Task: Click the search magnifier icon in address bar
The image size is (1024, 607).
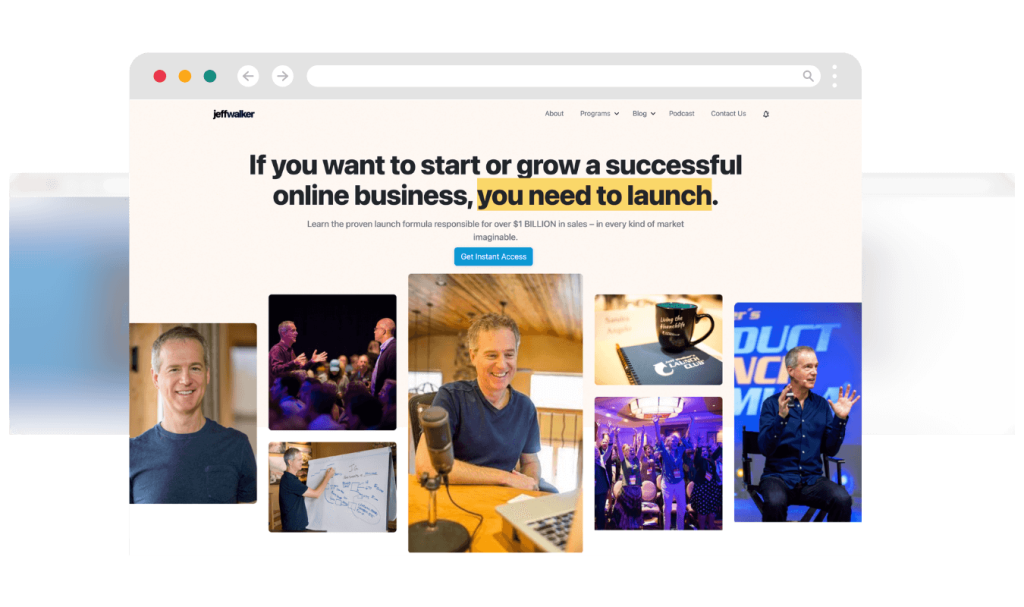Action: coord(808,76)
